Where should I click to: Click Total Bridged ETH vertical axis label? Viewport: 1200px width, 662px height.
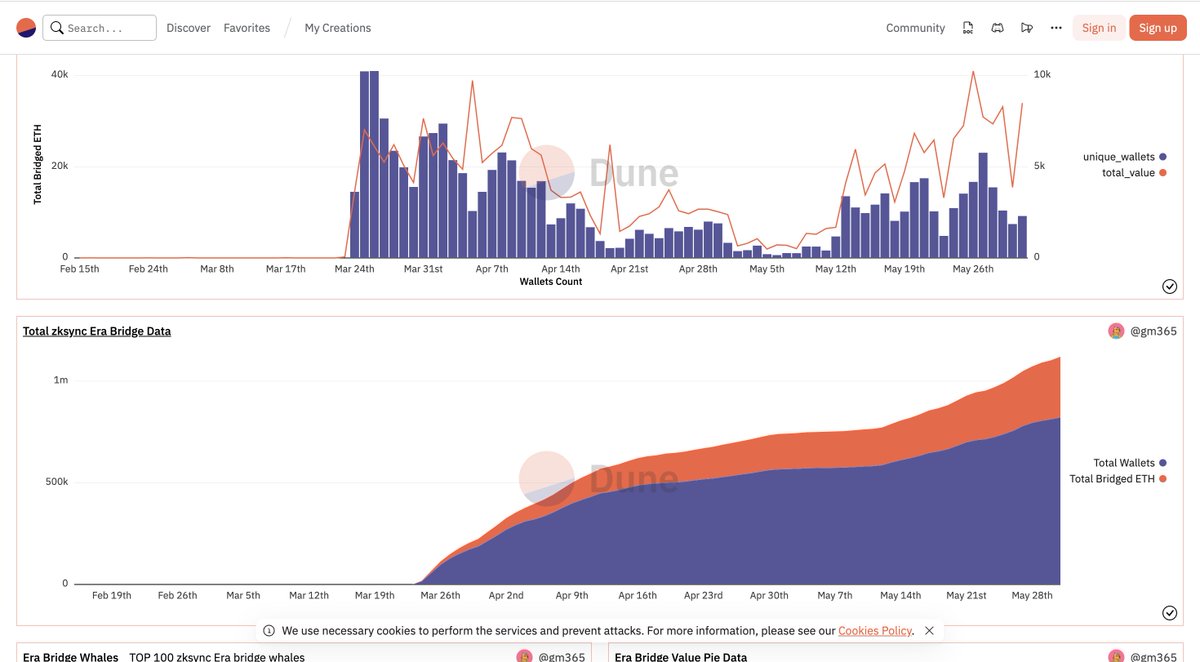pyautogui.click(x=37, y=163)
